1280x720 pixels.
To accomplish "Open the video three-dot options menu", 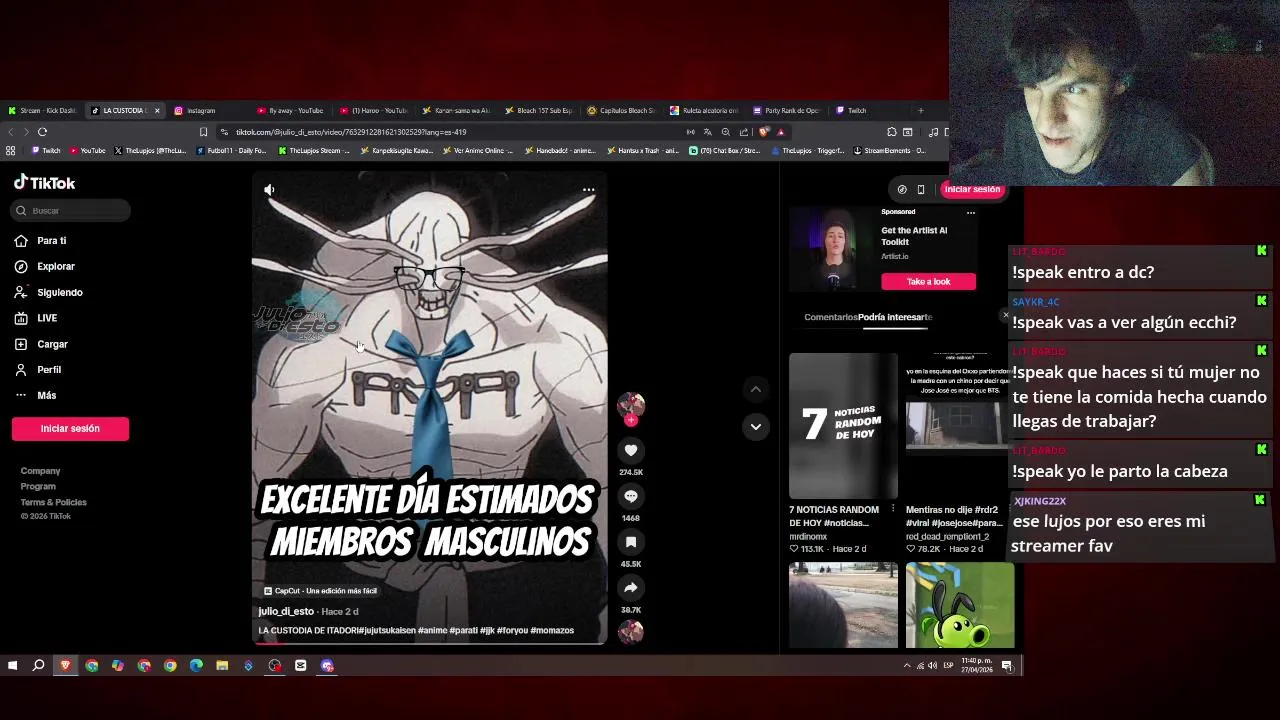I will coord(588,189).
